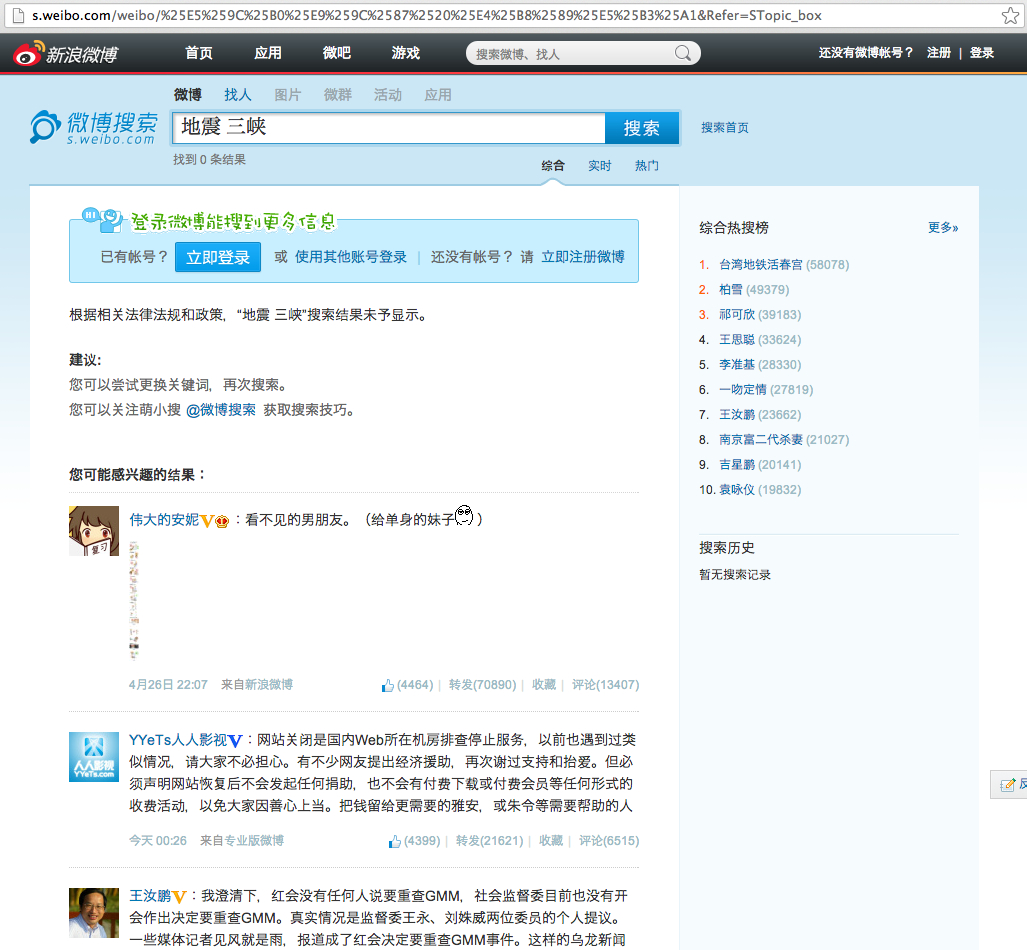The image size is (1027, 950).
Task: Open hot search 王思聪
Action: tap(737, 339)
